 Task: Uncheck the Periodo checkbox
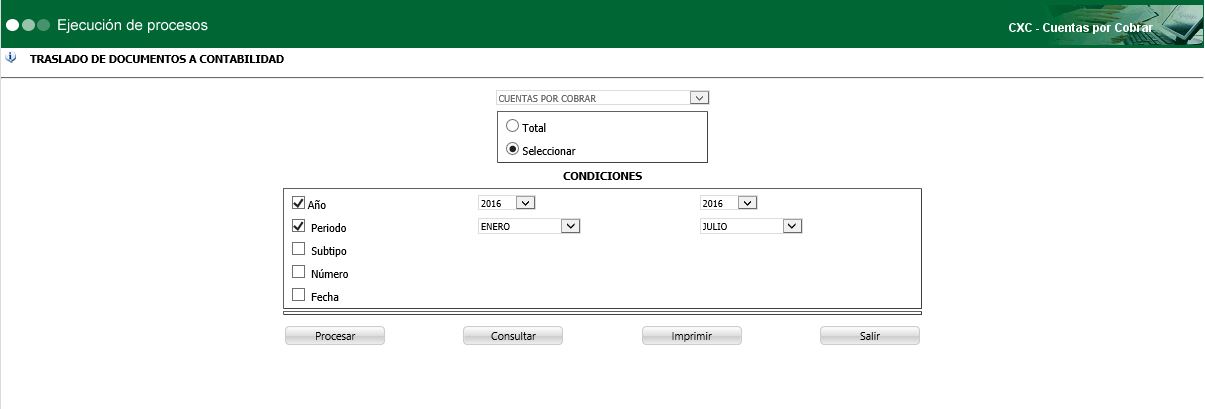point(298,226)
